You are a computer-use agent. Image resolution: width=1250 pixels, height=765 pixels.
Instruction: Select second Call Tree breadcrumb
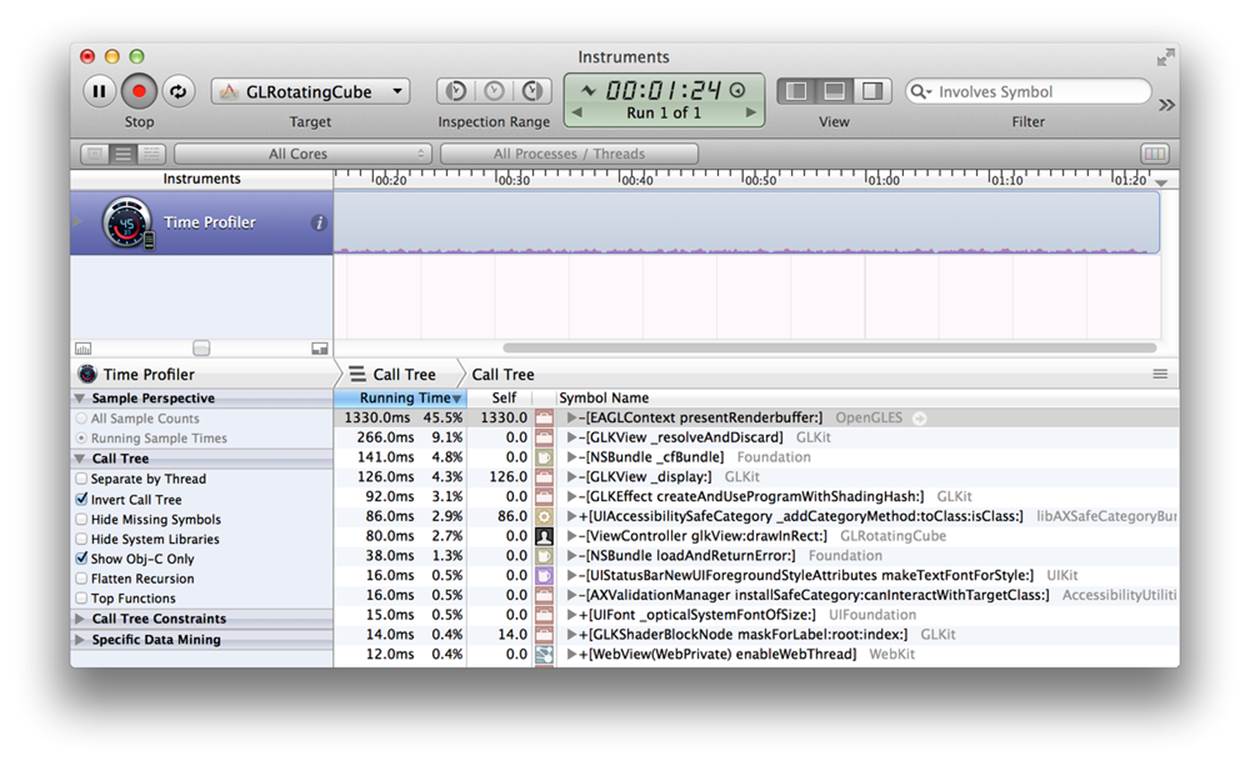coord(503,374)
